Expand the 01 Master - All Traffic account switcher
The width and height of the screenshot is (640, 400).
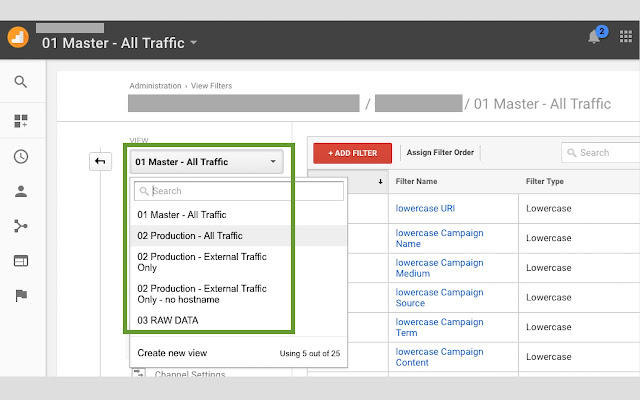[x=119, y=43]
